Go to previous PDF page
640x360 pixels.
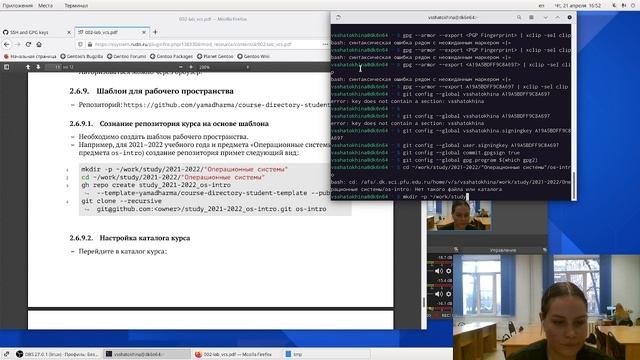tap(28, 67)
